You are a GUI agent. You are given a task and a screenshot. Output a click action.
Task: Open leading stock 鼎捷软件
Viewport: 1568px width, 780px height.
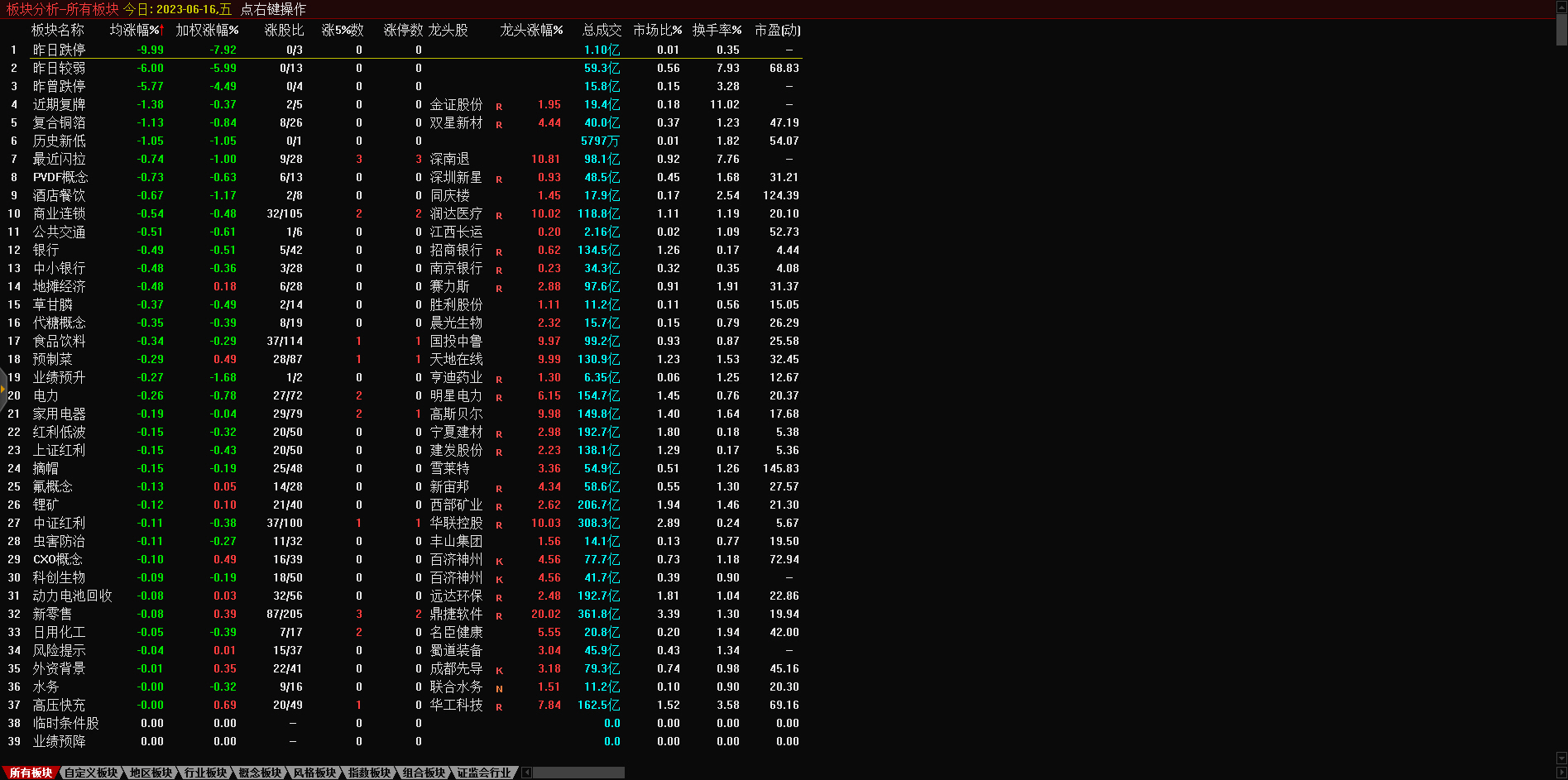[456, 614]
